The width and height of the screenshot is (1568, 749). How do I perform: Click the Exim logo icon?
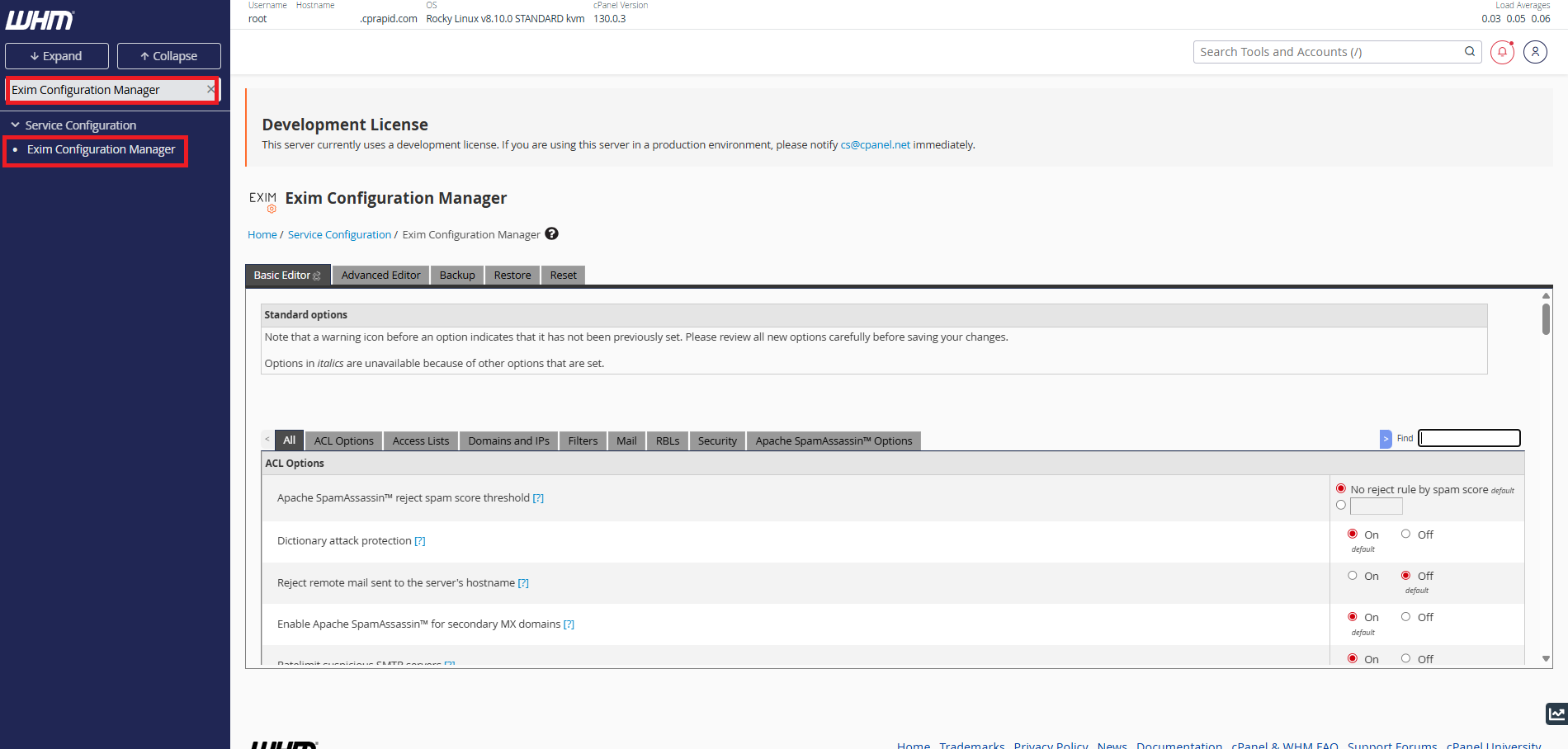tap(263, 200)
